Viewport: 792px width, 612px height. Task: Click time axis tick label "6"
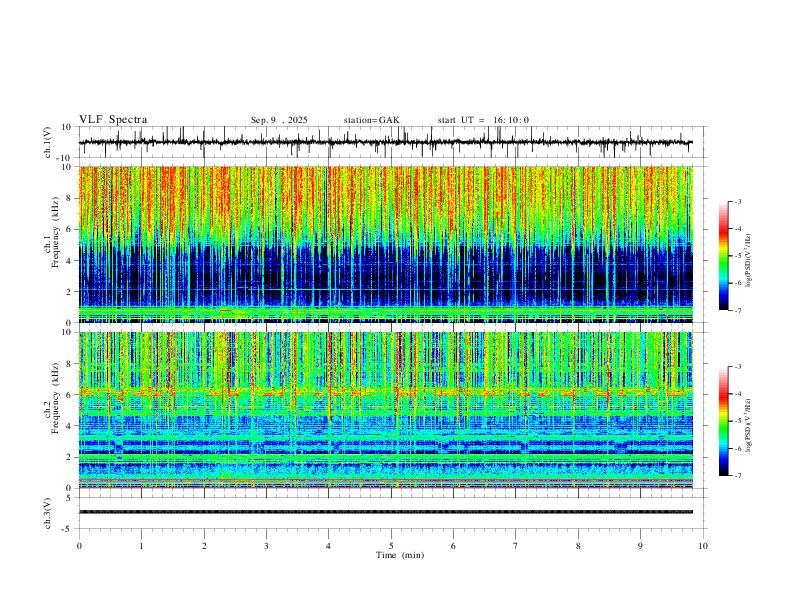click(454, 546)
